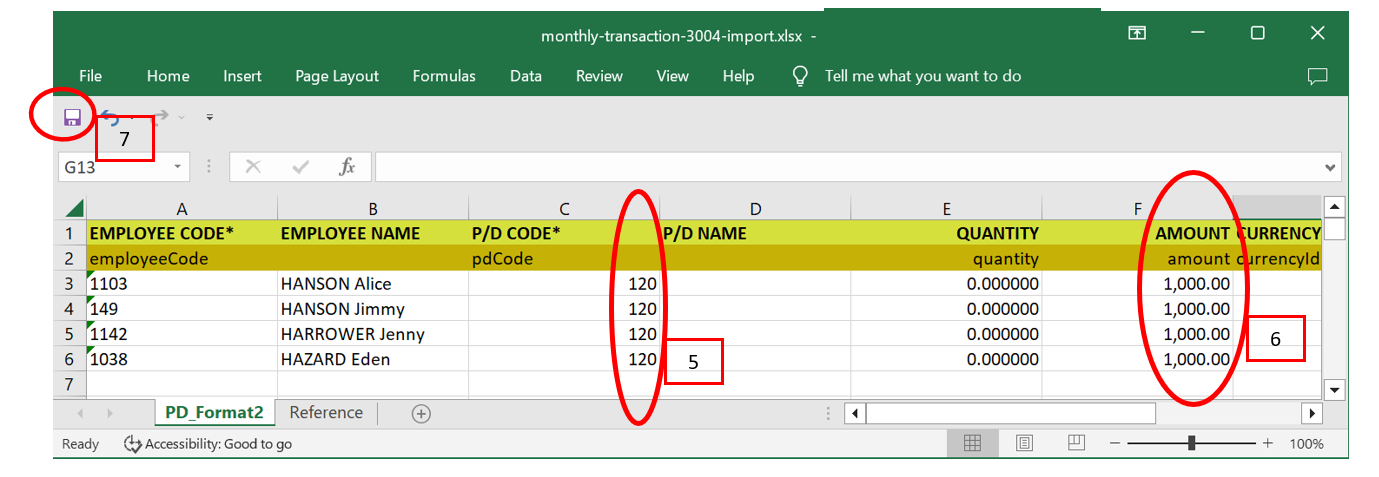Viewport: 1379px width, 477px height.
Task: Click the Insert Function fx icon
Action: (x=347, y=167)
